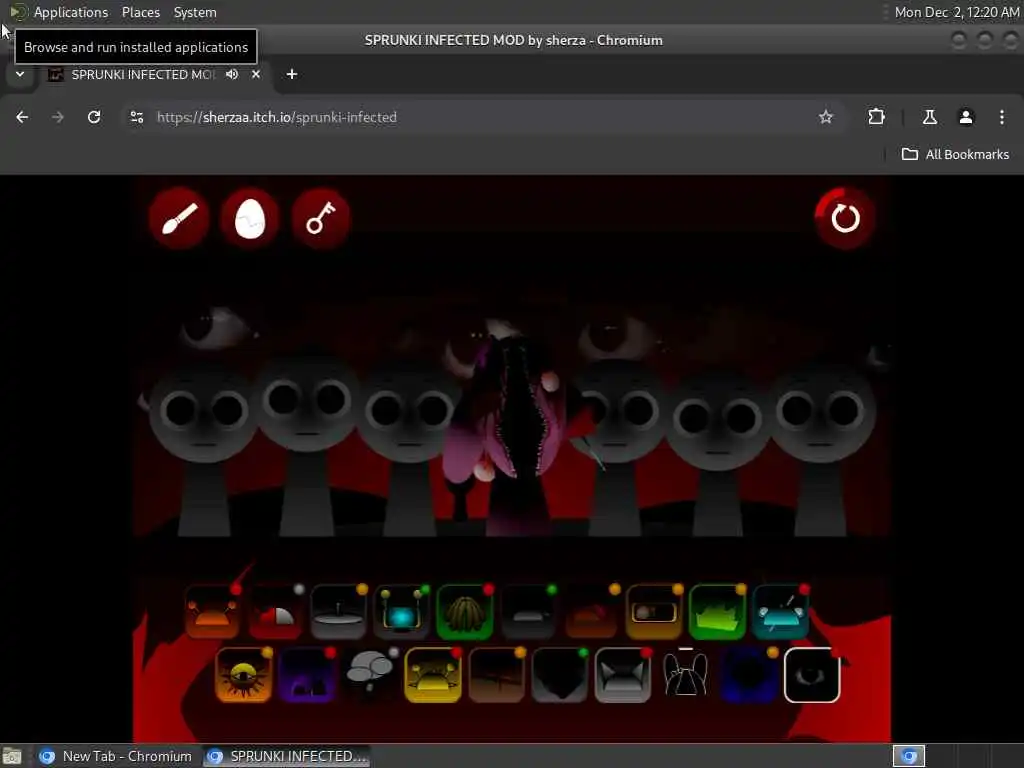Open the Chrome Labs flask icon
Viewport: 1024px width, 768px height.
click(x=930, y=117)
